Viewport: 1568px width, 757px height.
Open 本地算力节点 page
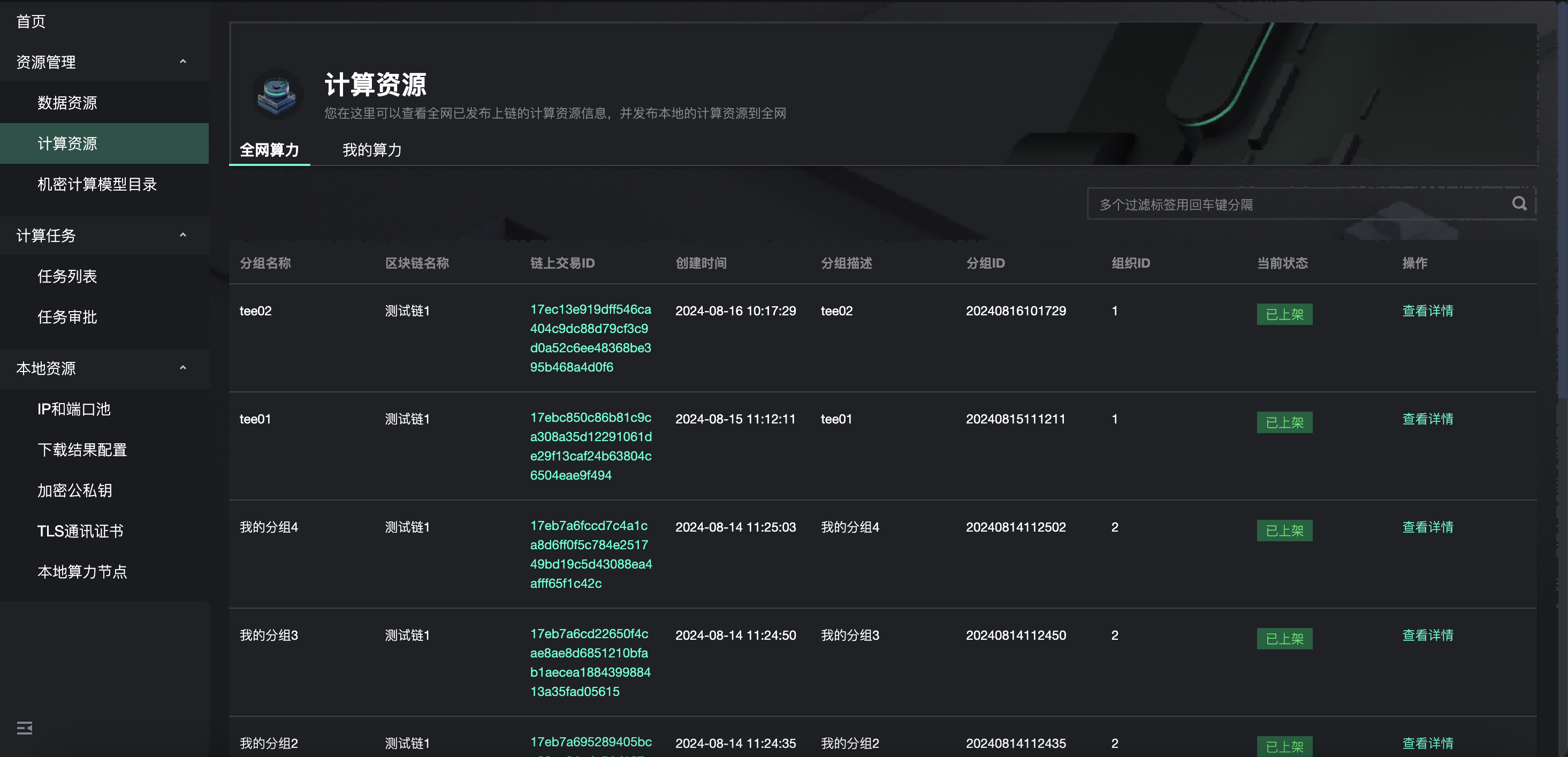click(82, 571)
